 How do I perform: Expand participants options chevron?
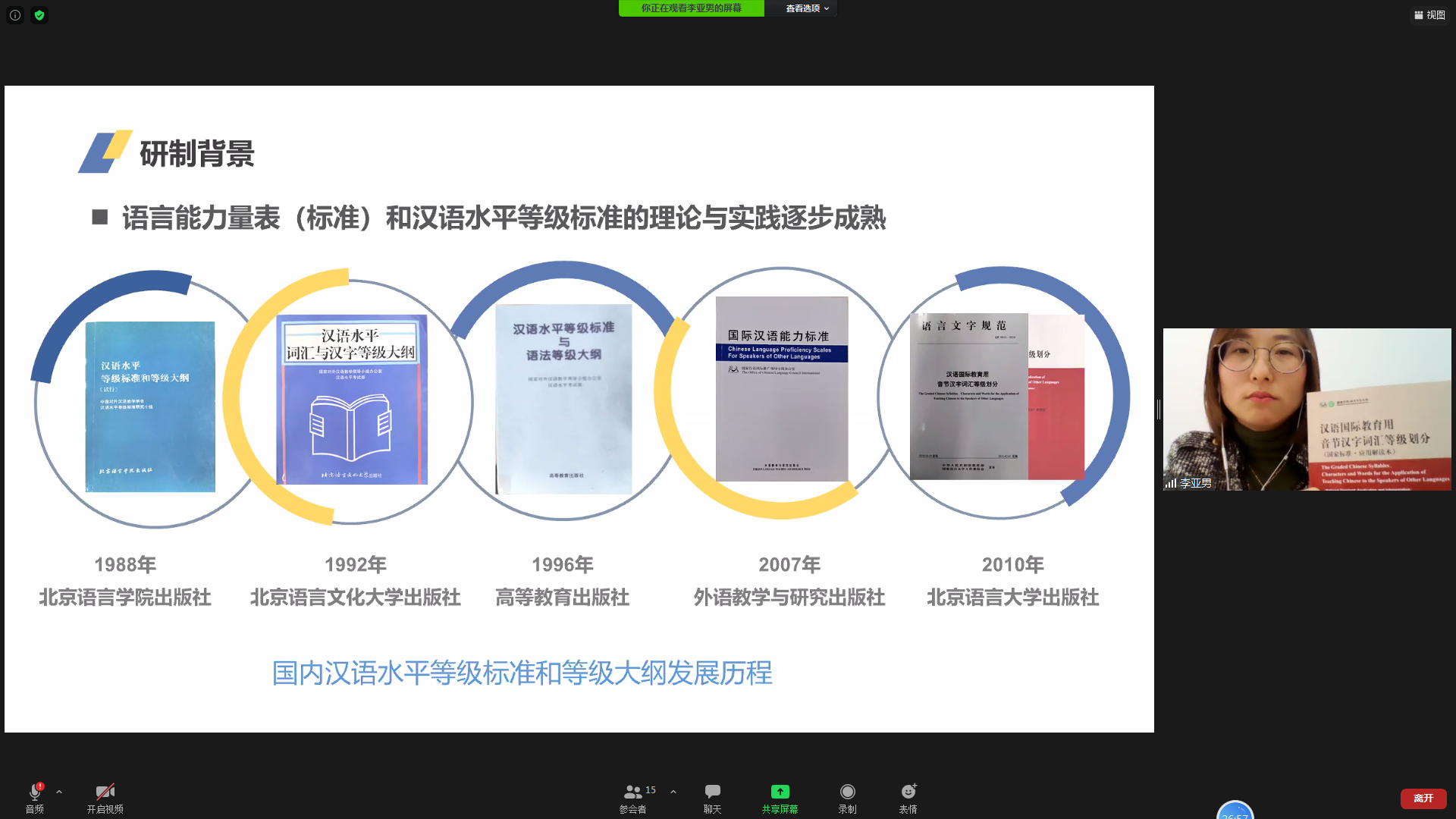pyautogui.click(x=673, y=792)
